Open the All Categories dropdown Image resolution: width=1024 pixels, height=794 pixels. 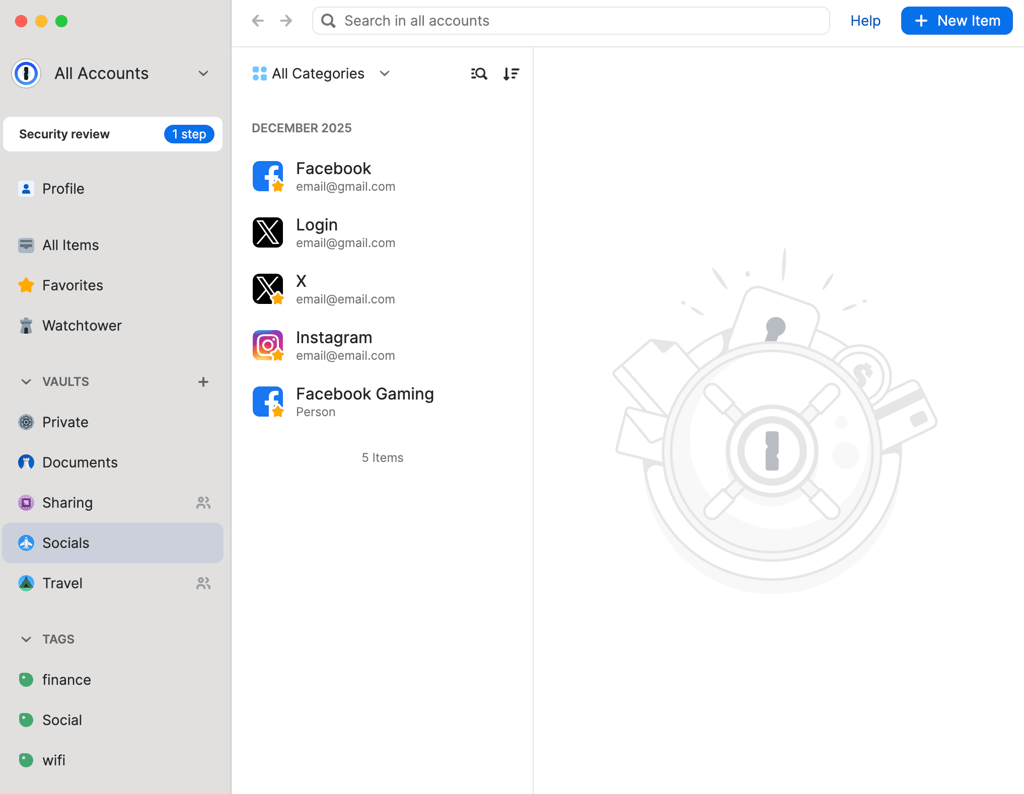point(321,74)
